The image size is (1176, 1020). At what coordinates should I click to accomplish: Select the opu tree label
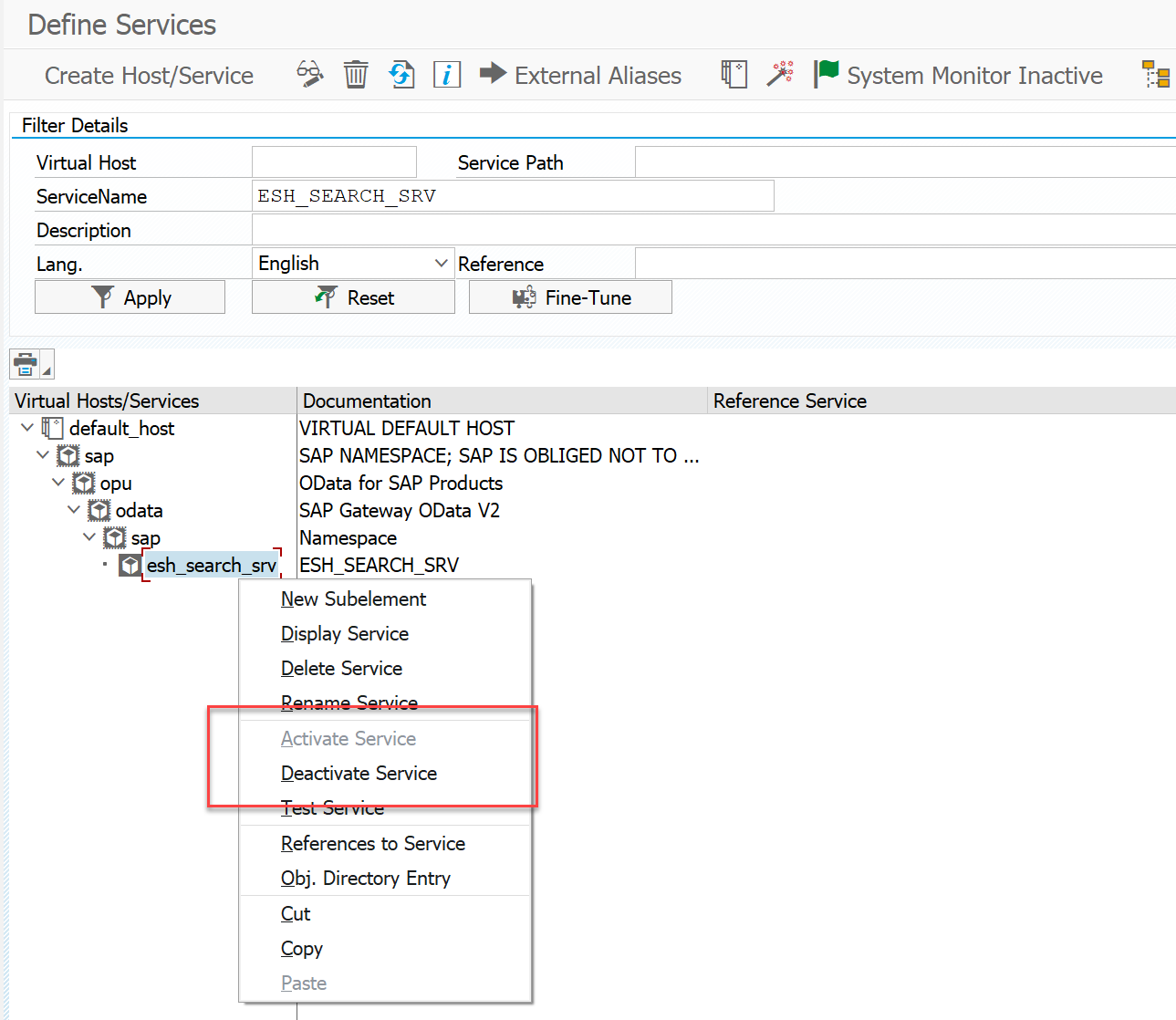click(x=116, y=483)
